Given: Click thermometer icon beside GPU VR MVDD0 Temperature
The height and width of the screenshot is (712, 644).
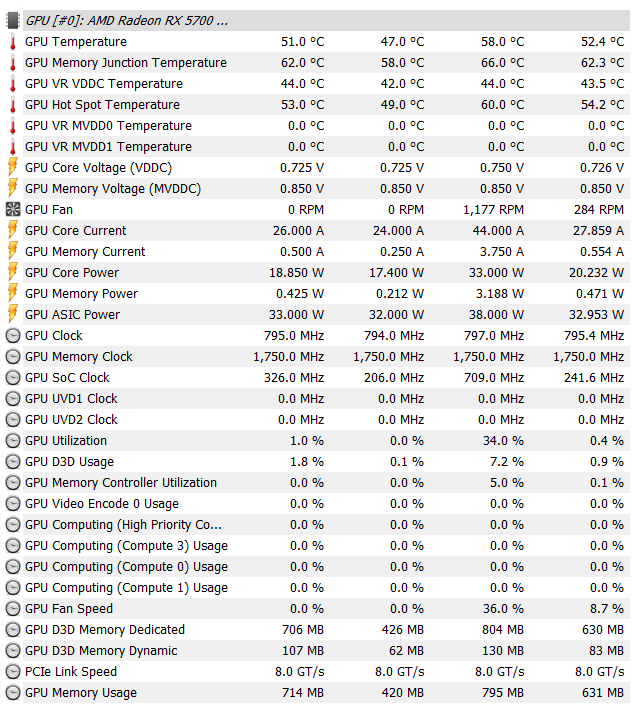Looking at the screenshot, I should pyautogui.click(x=13, y=126).
